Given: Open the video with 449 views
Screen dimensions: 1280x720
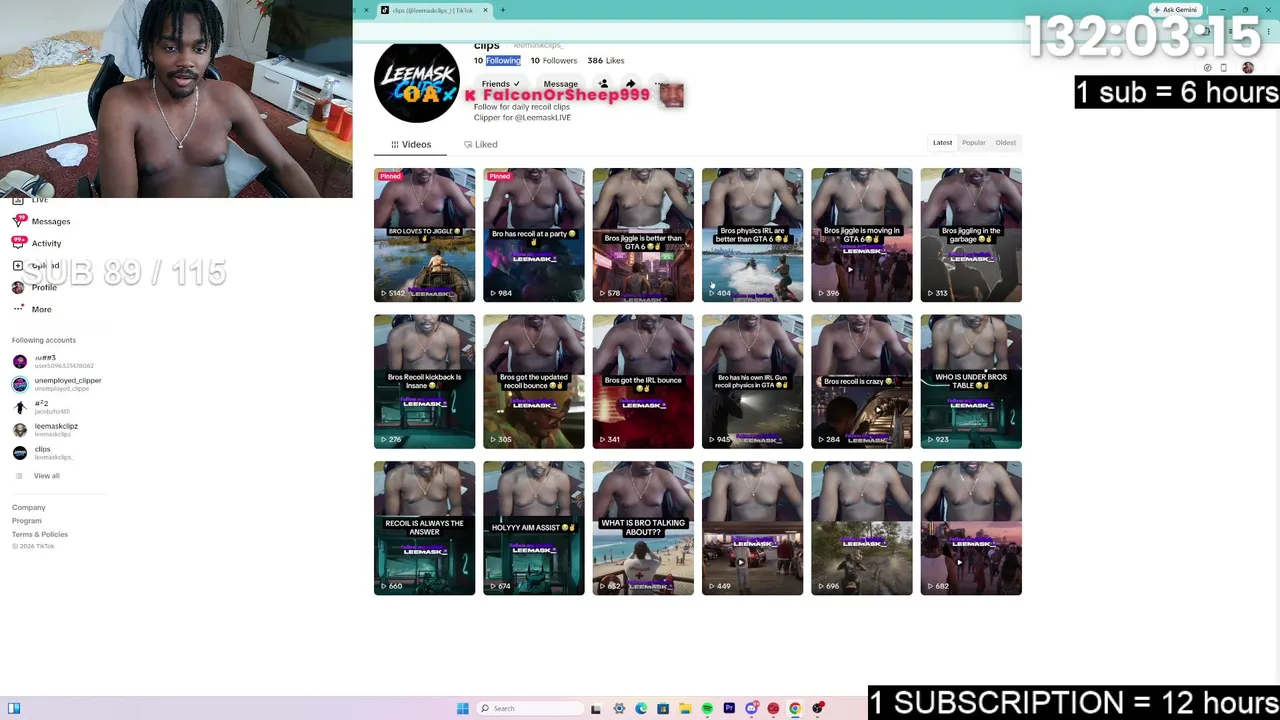Looking at the screenshot, I should (752, 528).
